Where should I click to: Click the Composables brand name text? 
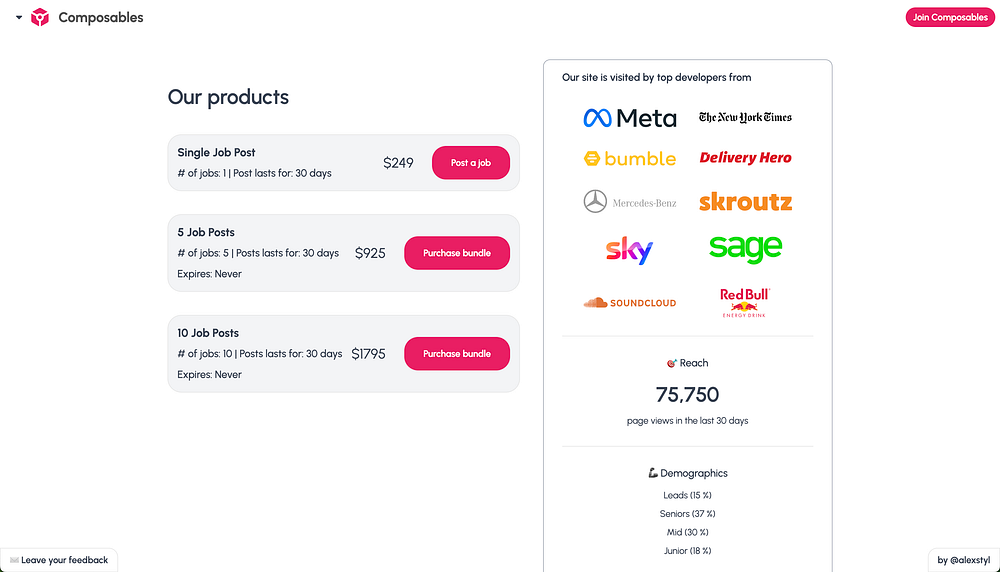pyautogui.click(x=101, y=17)
